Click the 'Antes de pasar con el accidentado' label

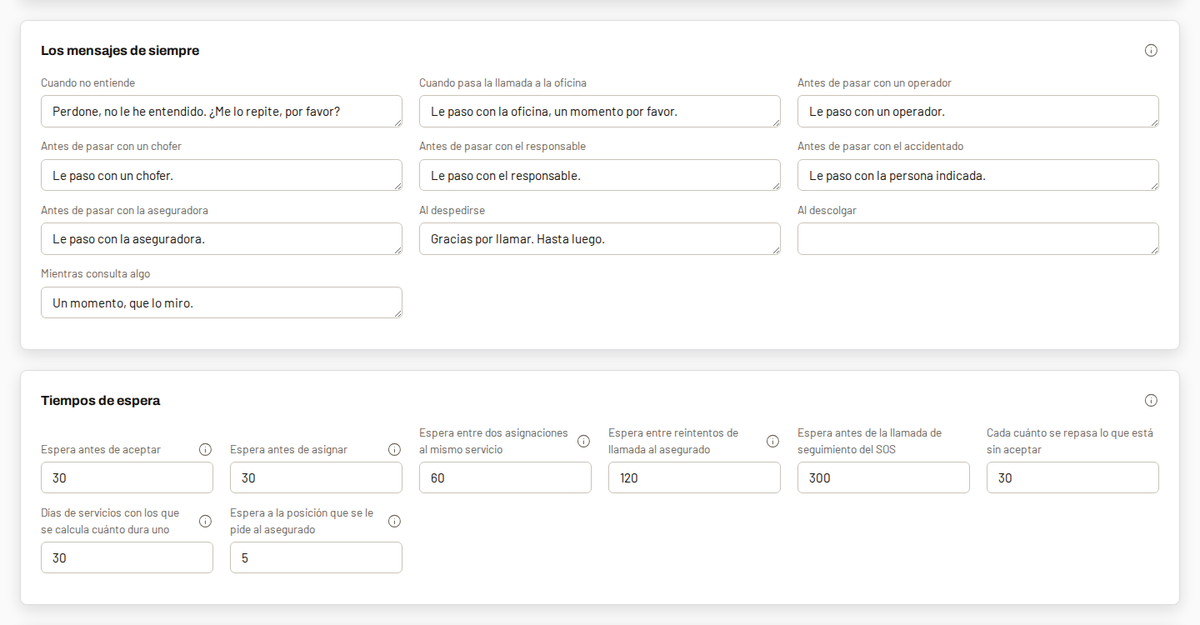coord(880,146)
